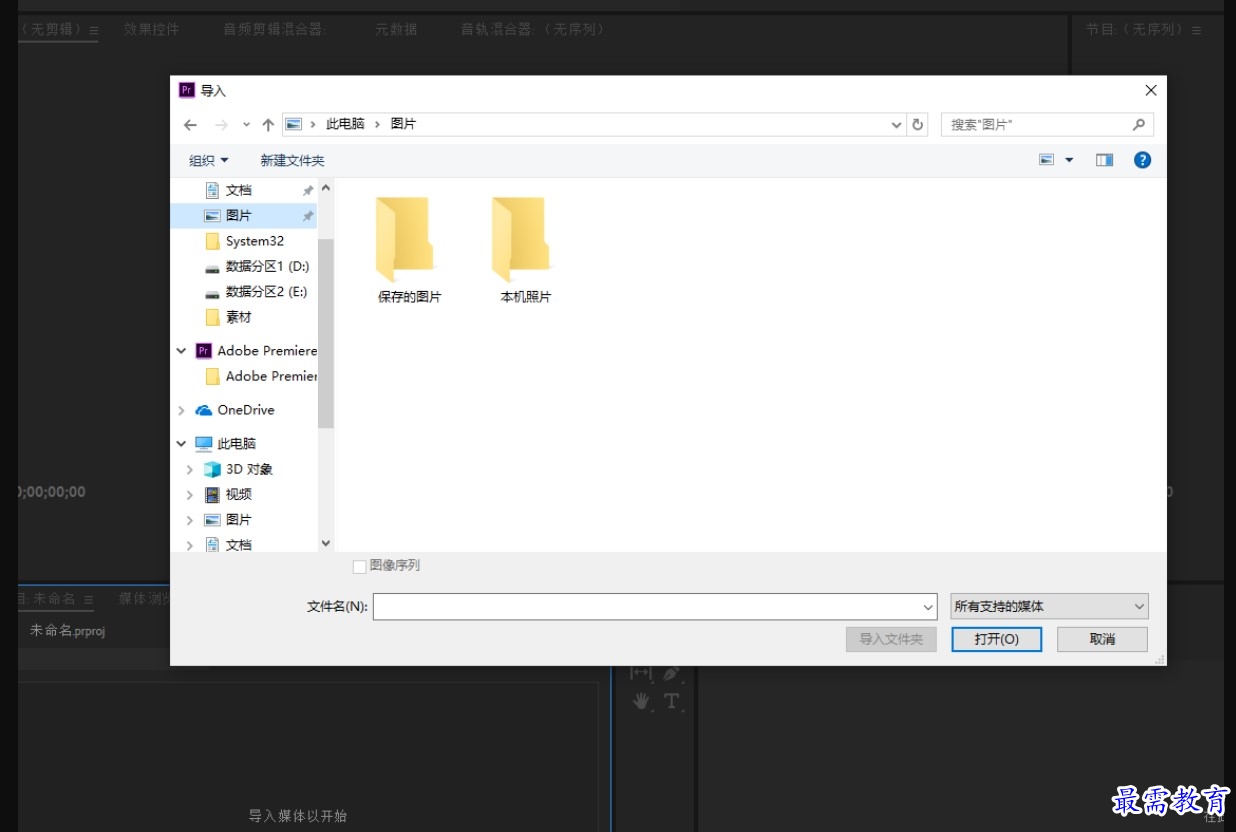This screenshot has height=832, width=1236.
Task: Expand 图片 node under 此电脑
Action: [190, 520]
